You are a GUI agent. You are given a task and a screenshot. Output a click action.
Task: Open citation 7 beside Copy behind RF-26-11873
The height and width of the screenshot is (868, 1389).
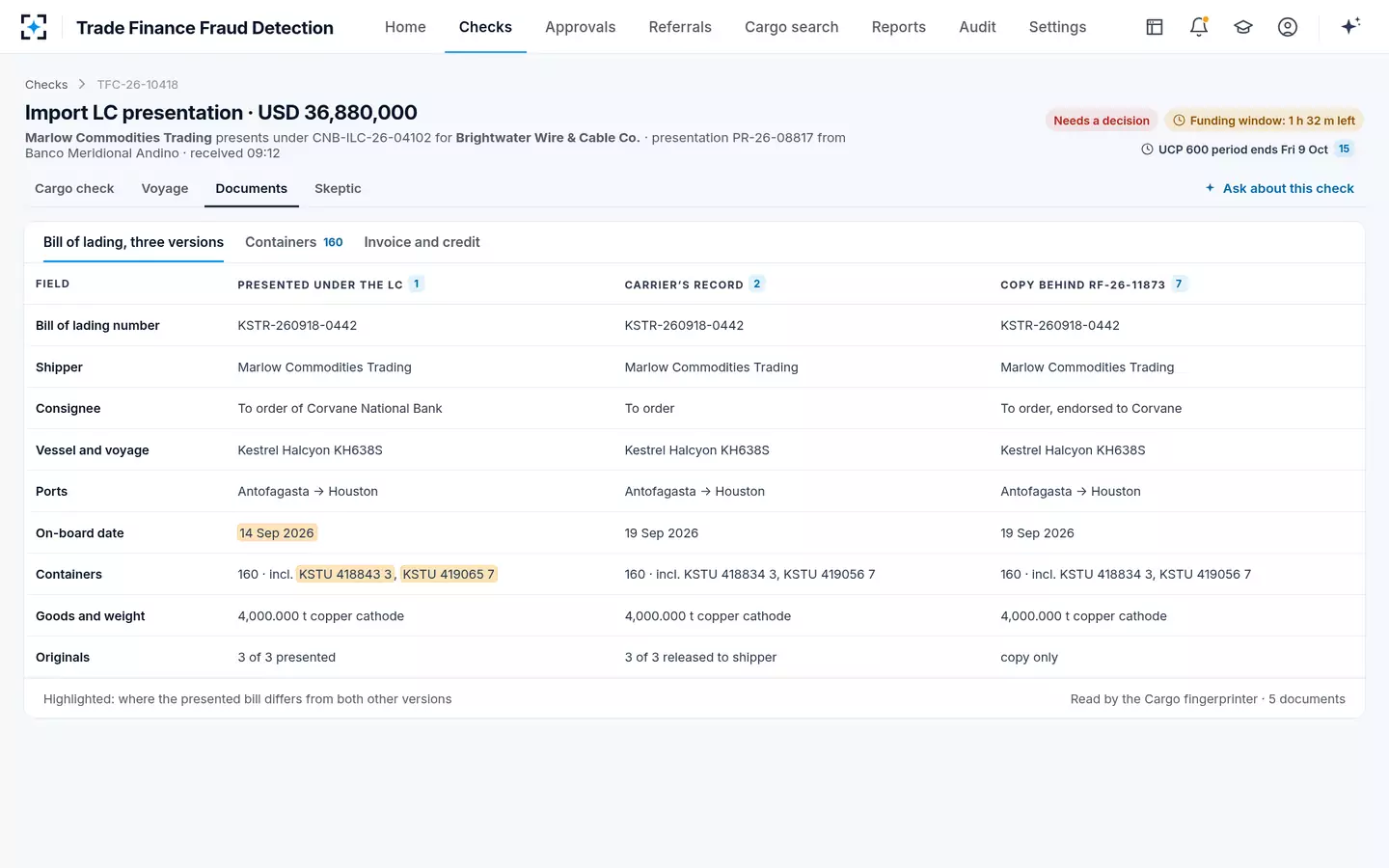point(1179,284)
